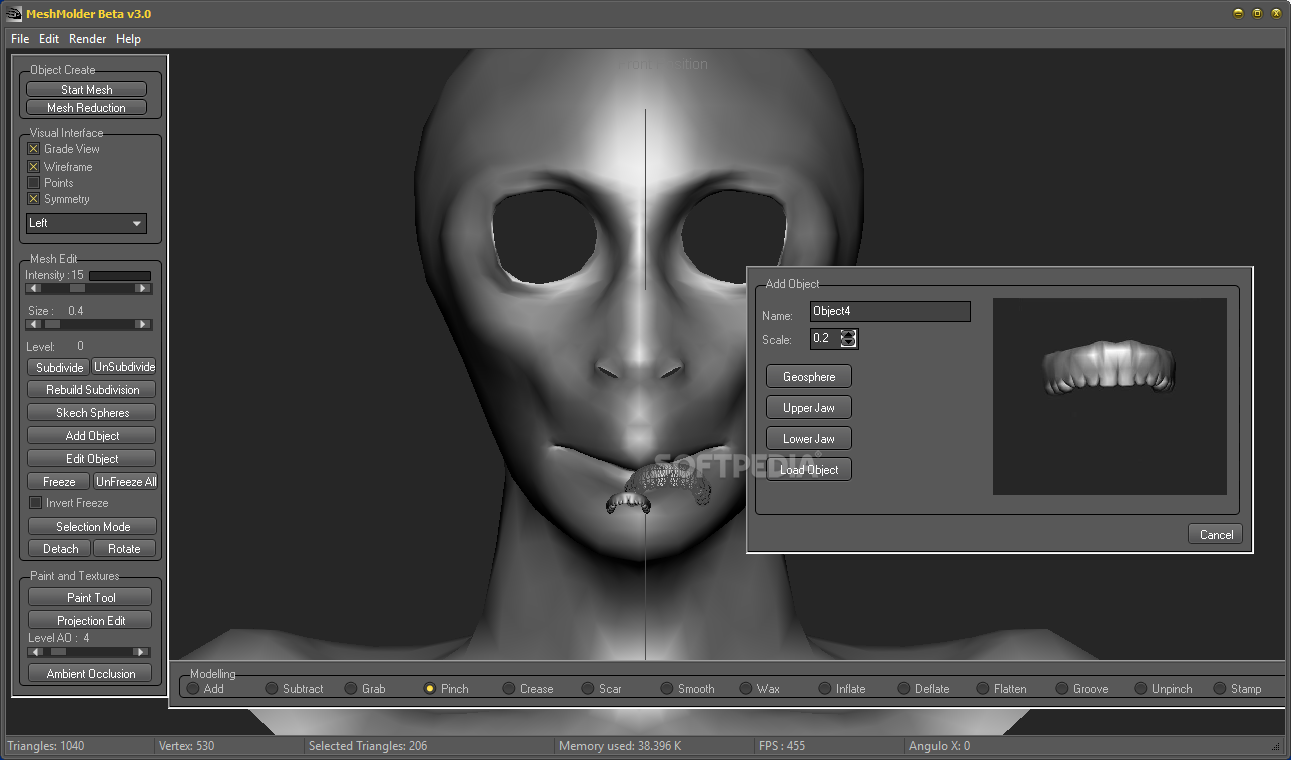This screenshot has width=1291, height=760.
Task: Switch to Crease modelling mode
Action: pos(509,688)
